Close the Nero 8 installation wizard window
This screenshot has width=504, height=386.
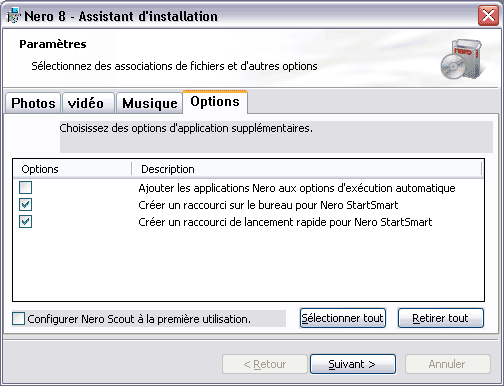coord(488,15)
